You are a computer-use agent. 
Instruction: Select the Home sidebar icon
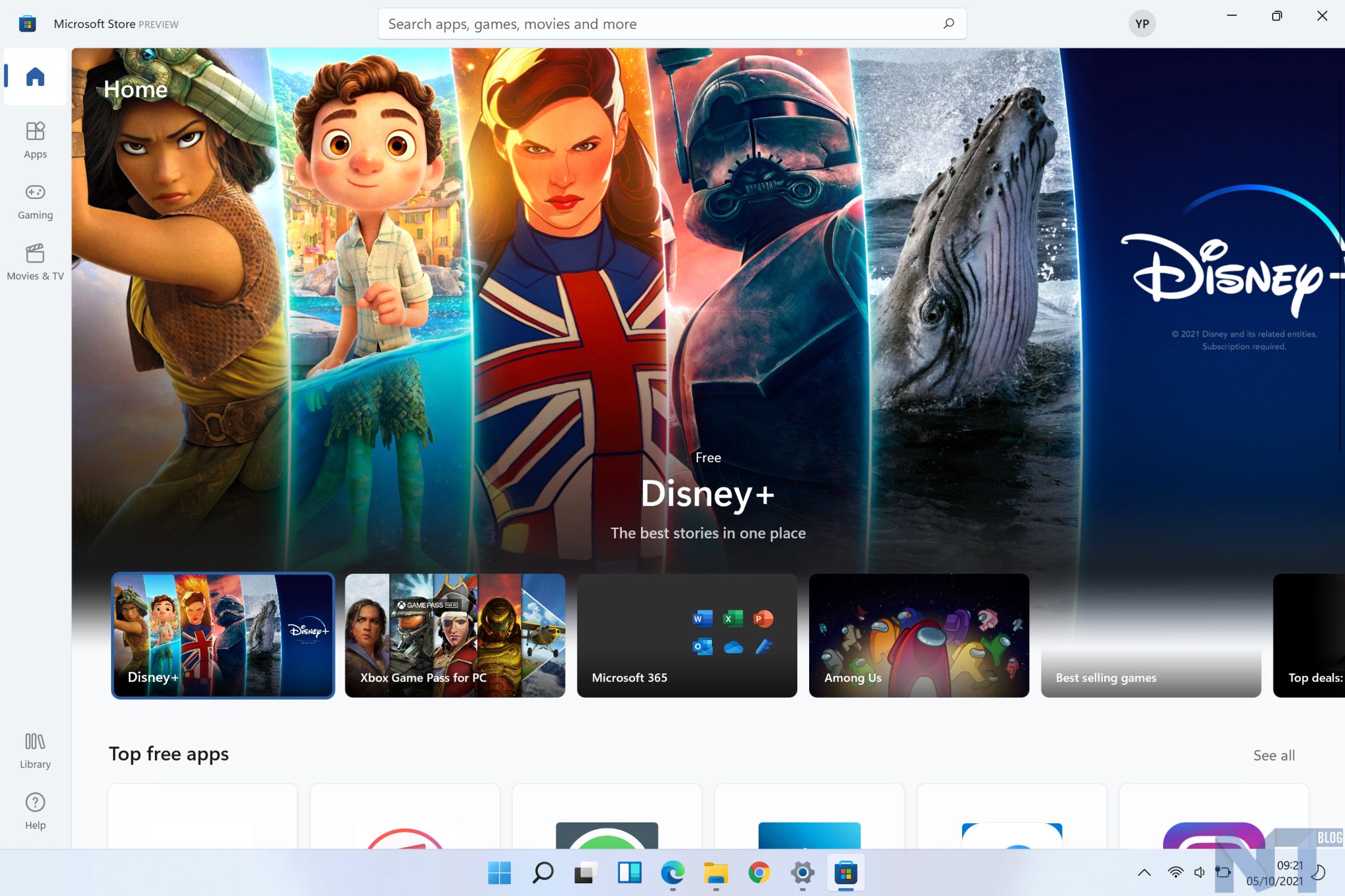tap(35, 77)
